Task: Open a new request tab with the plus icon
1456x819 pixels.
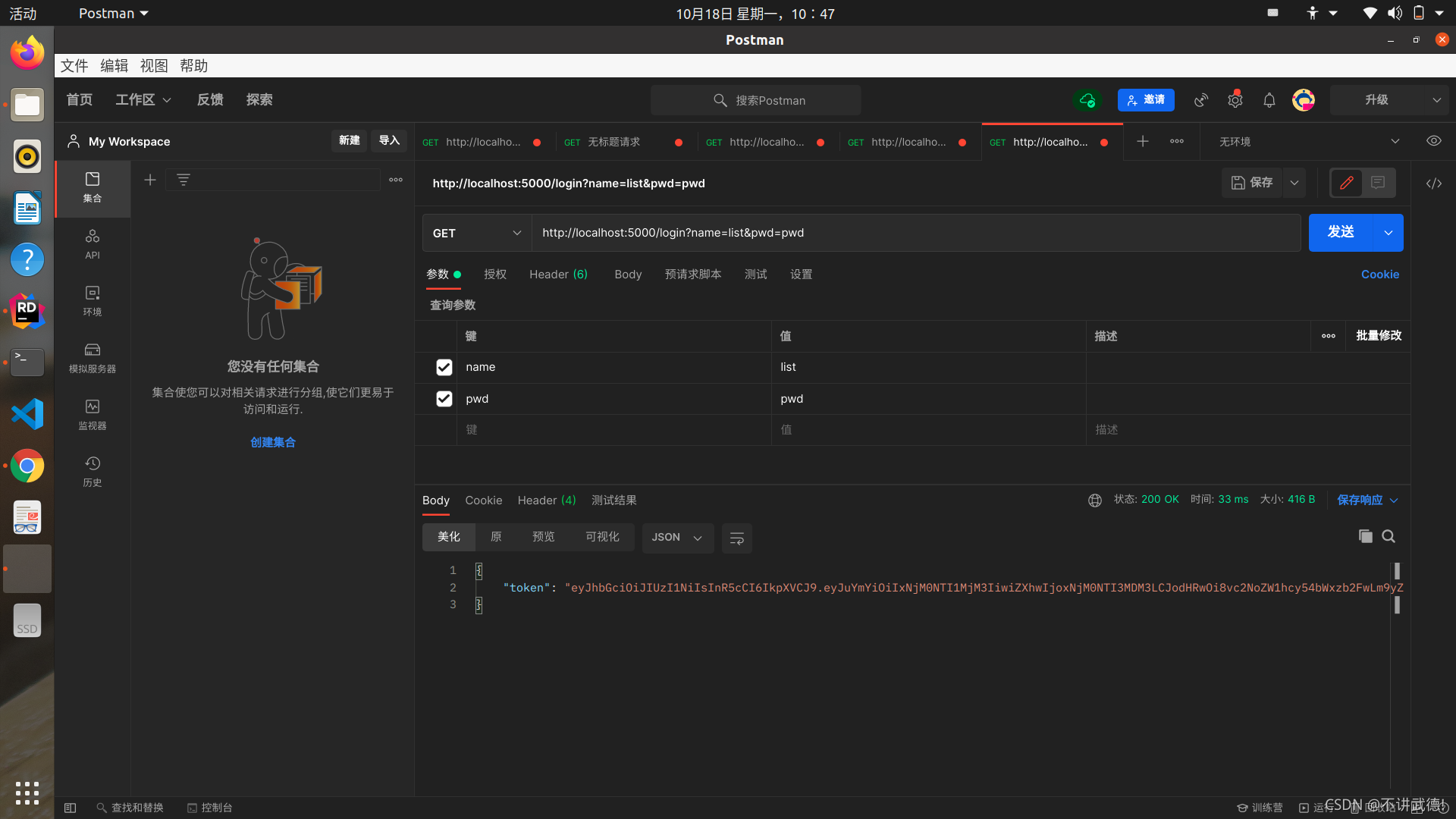Action: 1143,142
